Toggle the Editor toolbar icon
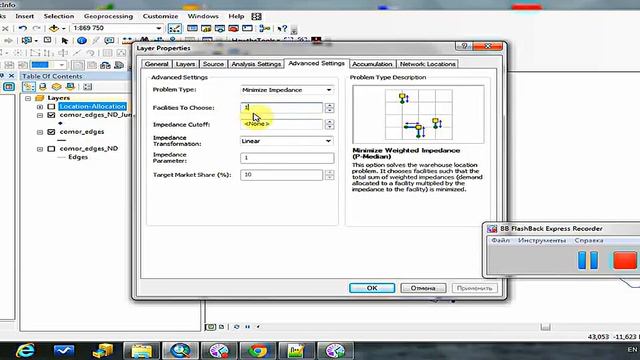This screenshot has width=640, height=360. point(175,28)
